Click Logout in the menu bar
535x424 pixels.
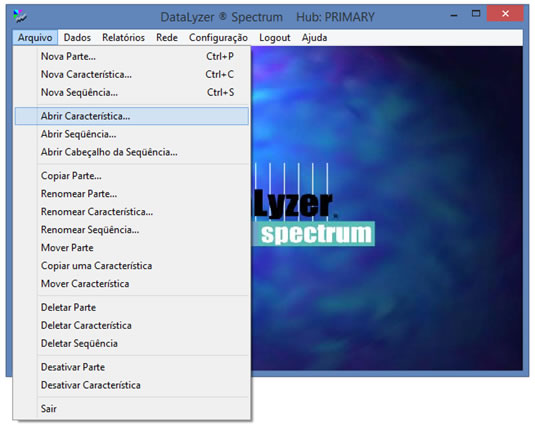[x=275, y=38]
